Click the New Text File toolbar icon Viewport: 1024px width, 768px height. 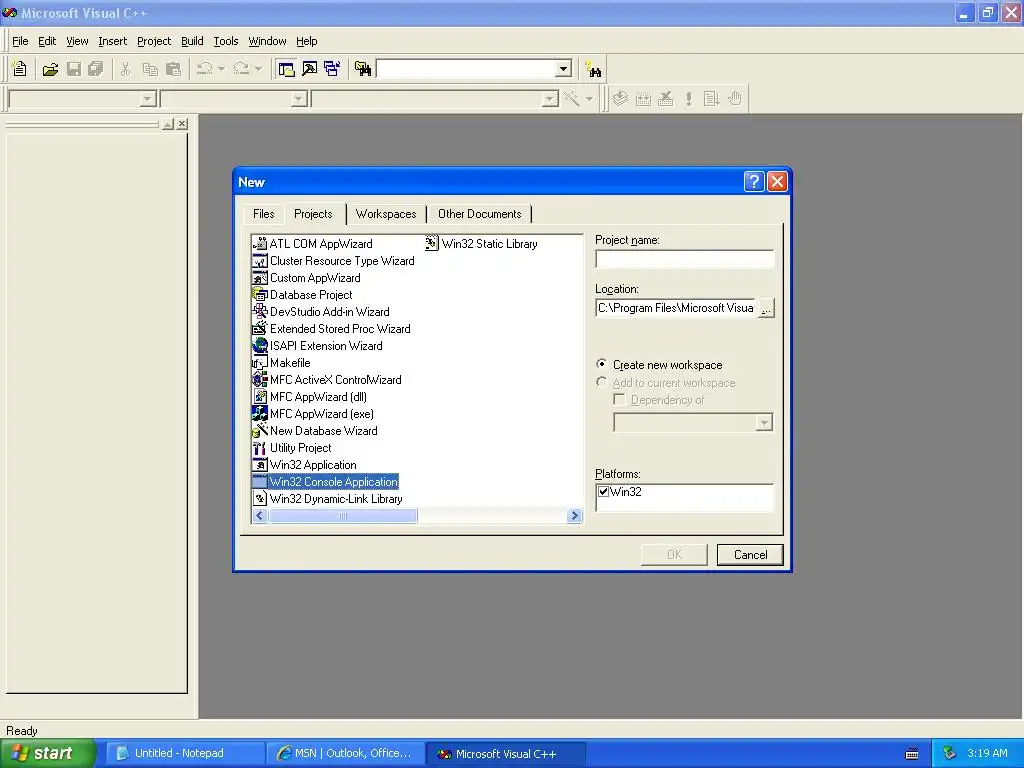point(20,69)
